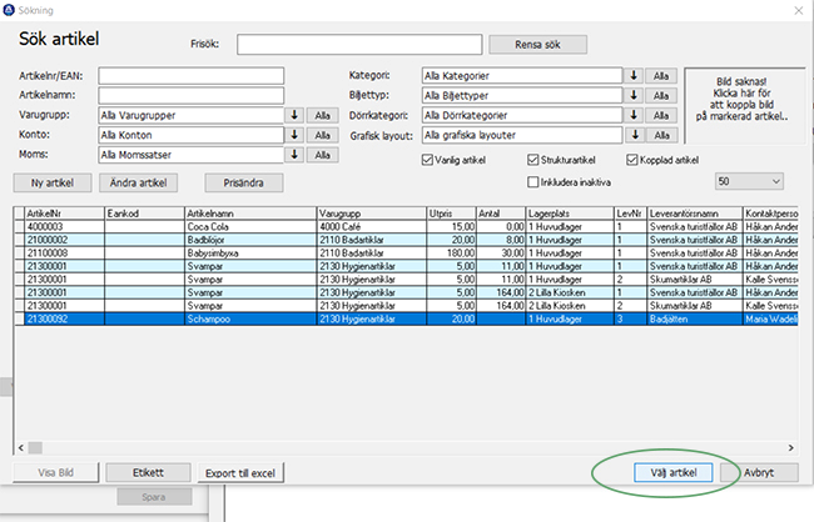
Task: Open the Moms dropdown arrow
Action: (294, 155)
